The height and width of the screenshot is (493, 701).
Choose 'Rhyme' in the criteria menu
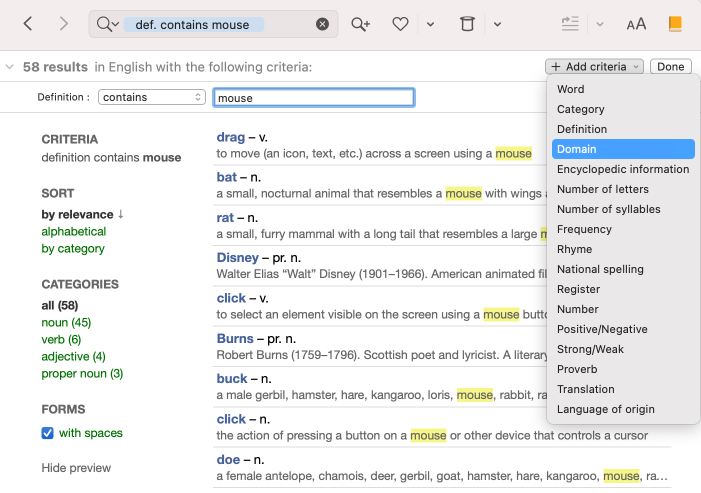574,249
